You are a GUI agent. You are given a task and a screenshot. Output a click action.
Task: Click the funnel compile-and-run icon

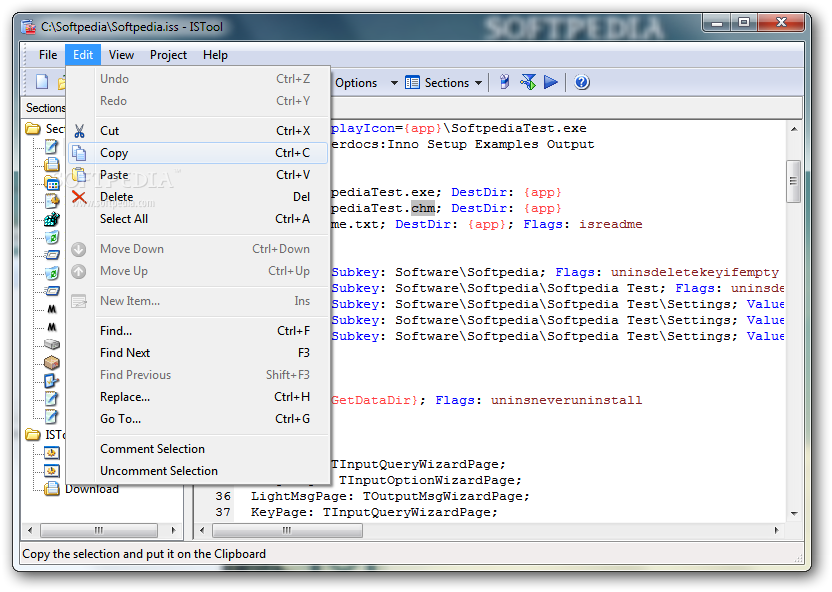[528, 82]
